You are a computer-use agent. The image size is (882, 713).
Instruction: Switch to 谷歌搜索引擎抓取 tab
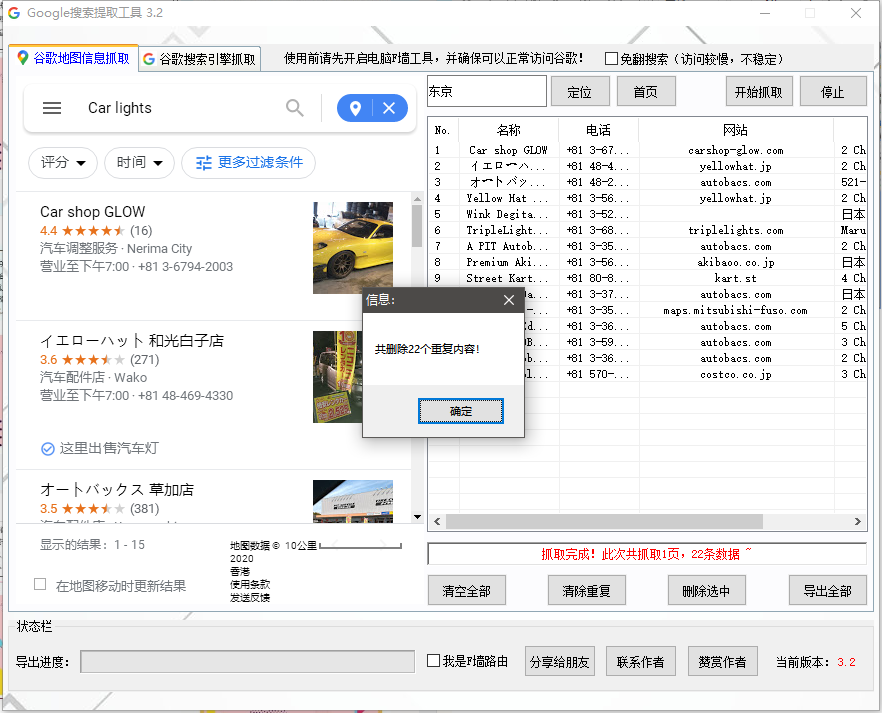tap(200, 58)
